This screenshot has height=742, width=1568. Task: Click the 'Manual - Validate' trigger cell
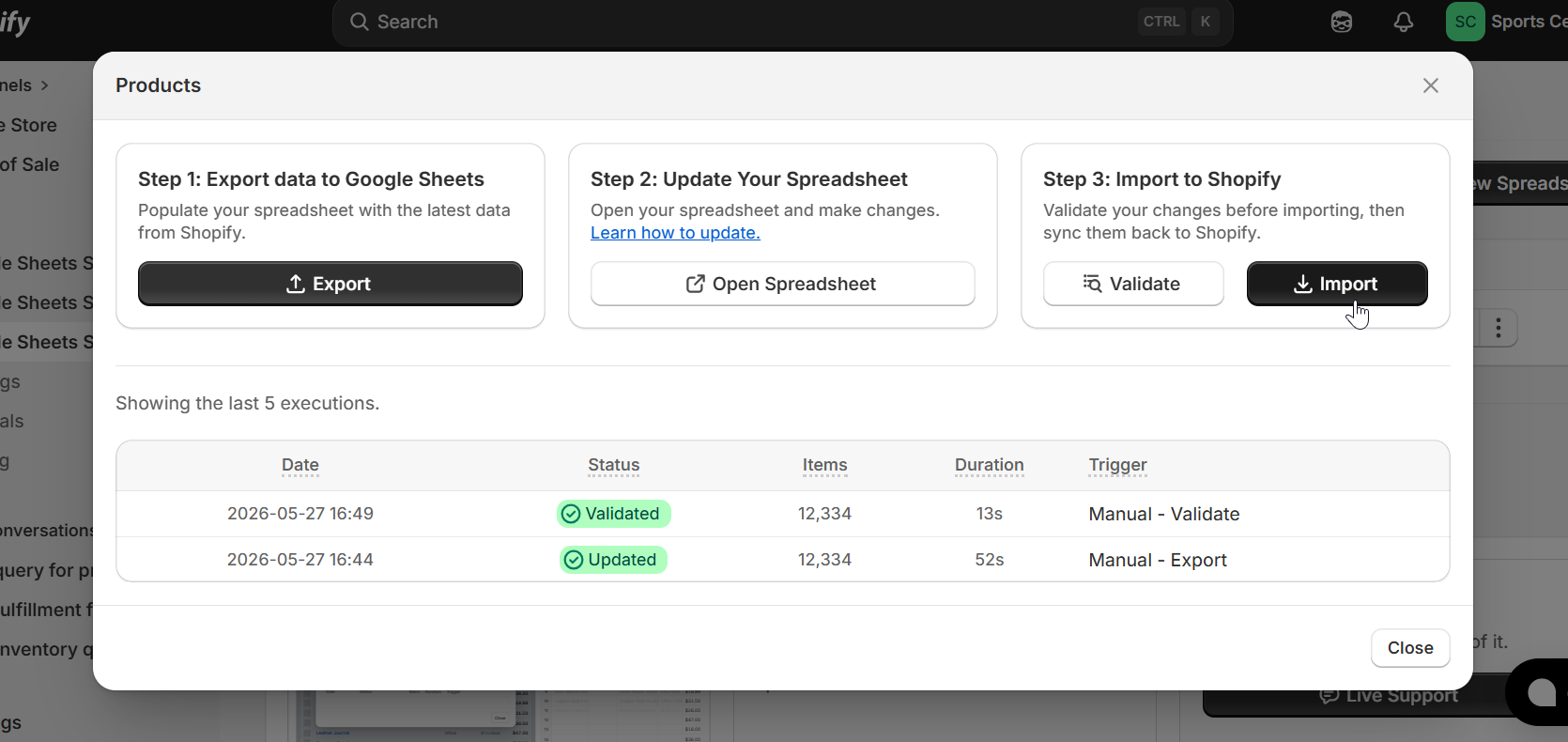coord(1164,514)
